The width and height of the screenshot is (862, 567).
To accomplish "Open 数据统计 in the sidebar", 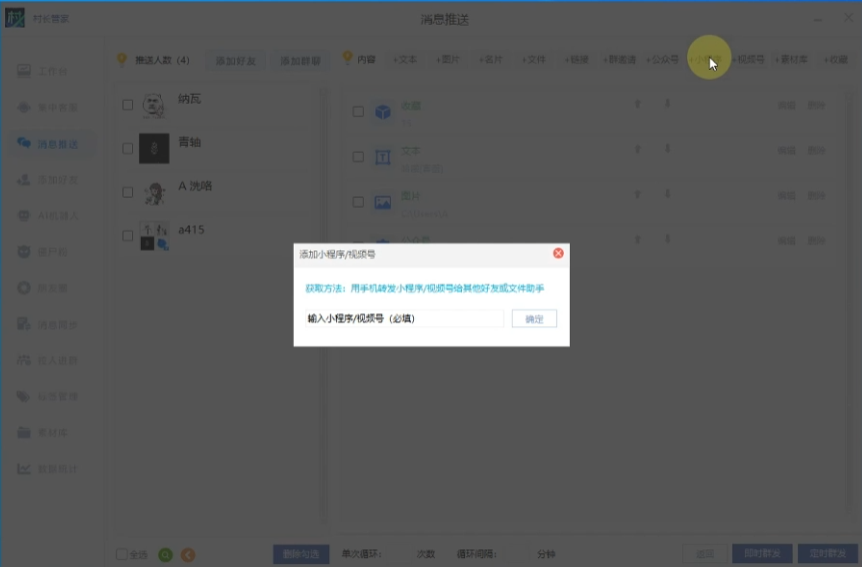I will 47,469.
